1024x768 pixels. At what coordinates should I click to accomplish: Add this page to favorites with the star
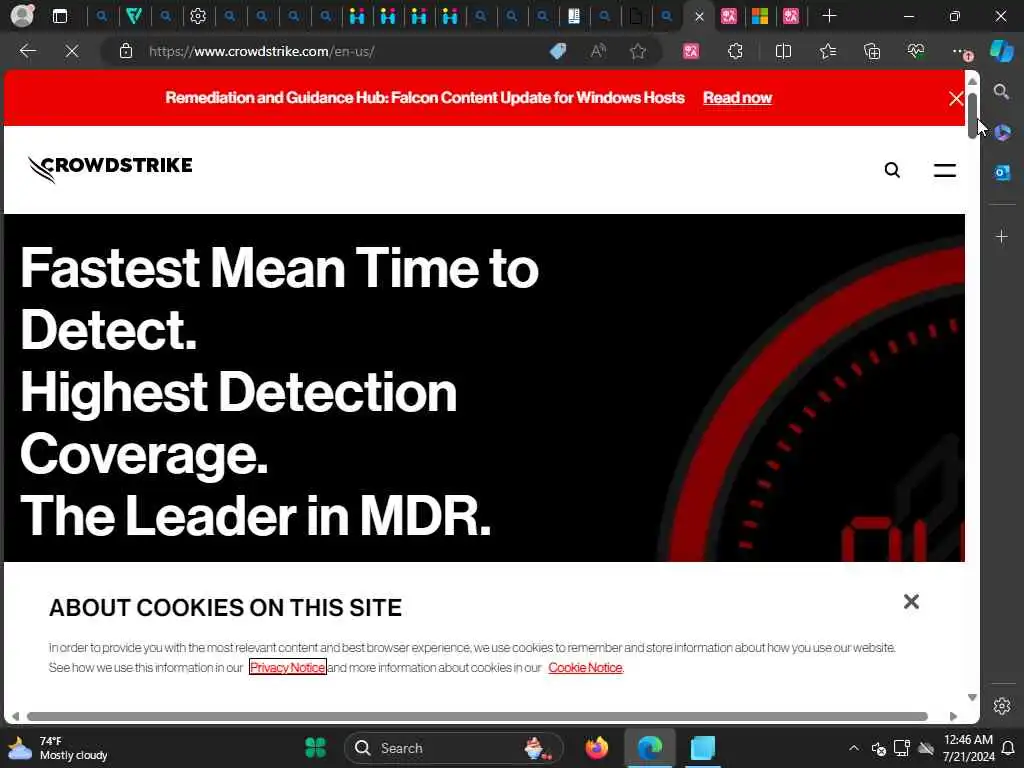(x=638, y=51)
